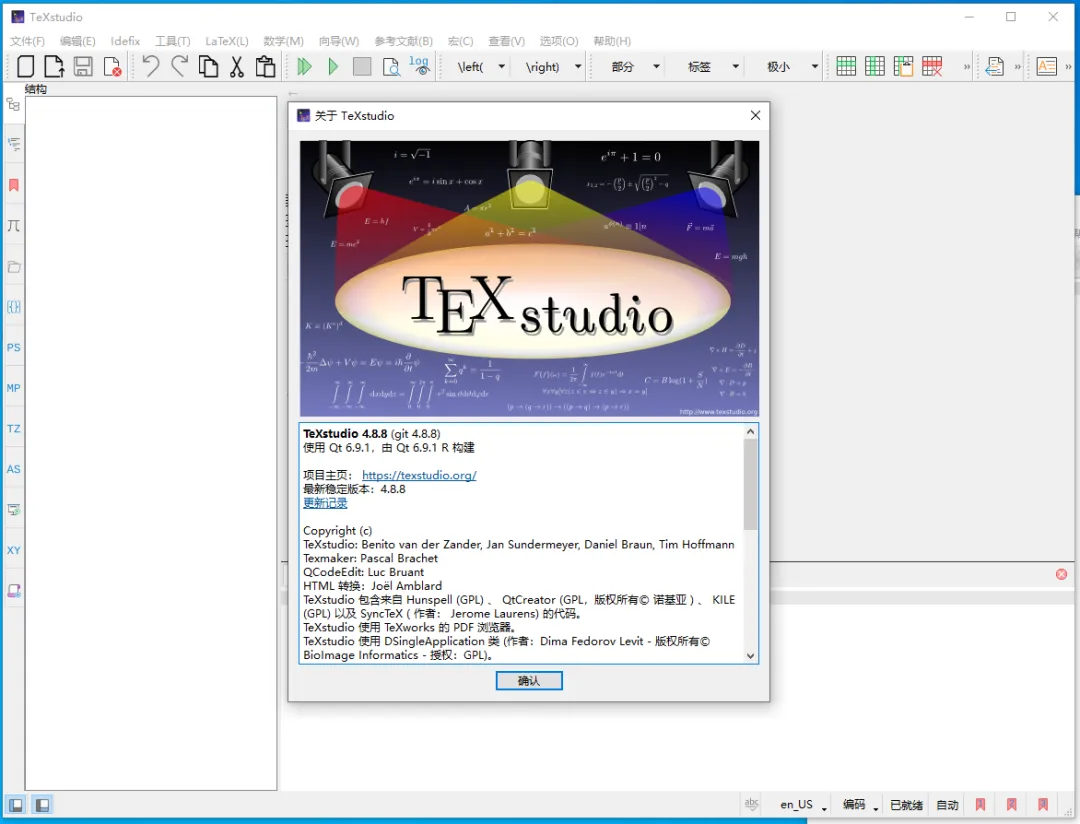The height and width of the screenshot is (824, 1080).
Task: Toggle status bar bookmark 1
Action: [980, 805]
